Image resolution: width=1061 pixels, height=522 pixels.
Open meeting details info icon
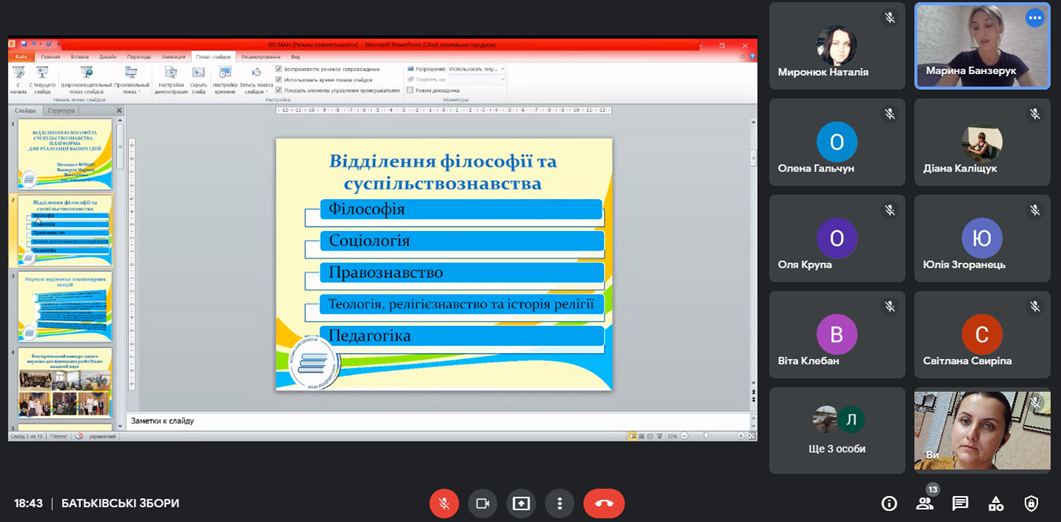pos(889,503)
